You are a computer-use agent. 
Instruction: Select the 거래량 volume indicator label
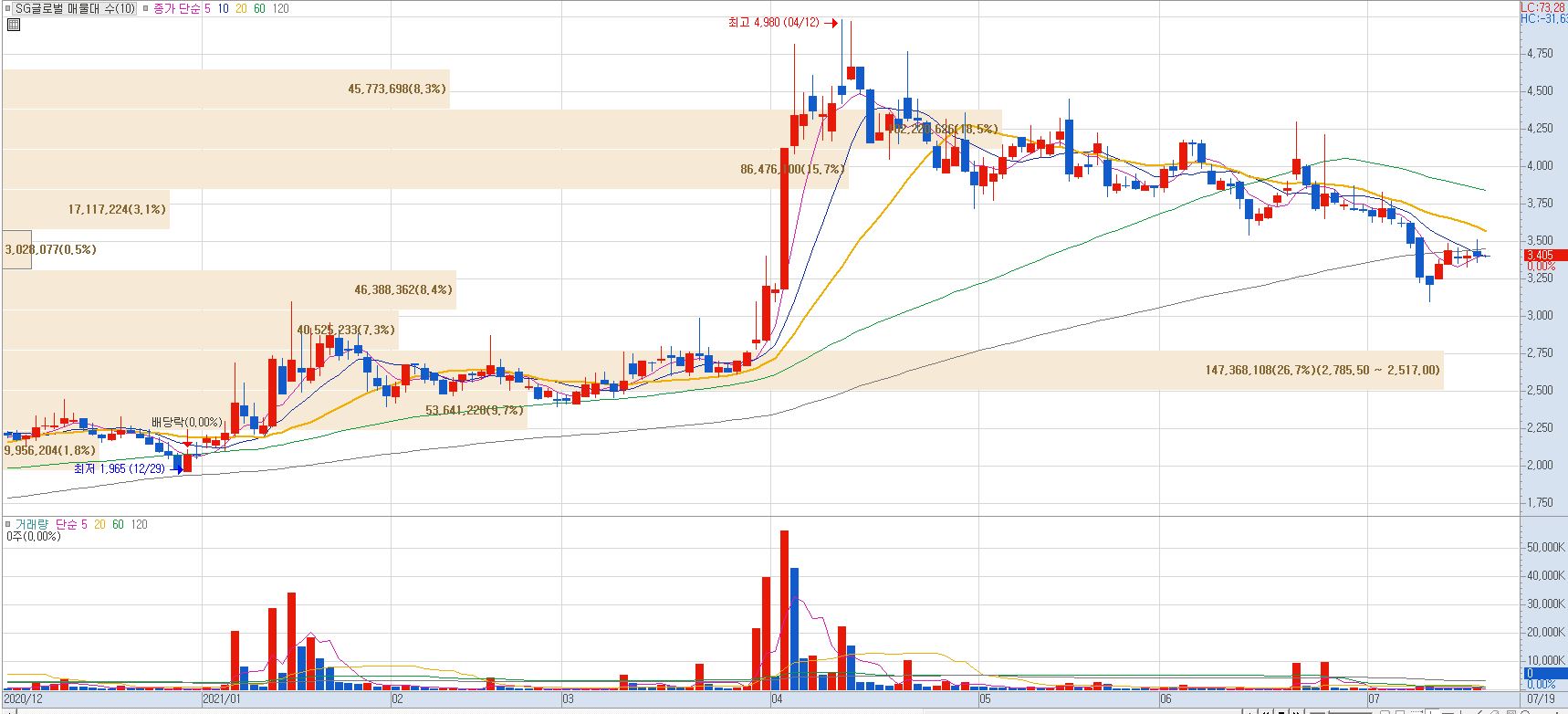(31, 524)
